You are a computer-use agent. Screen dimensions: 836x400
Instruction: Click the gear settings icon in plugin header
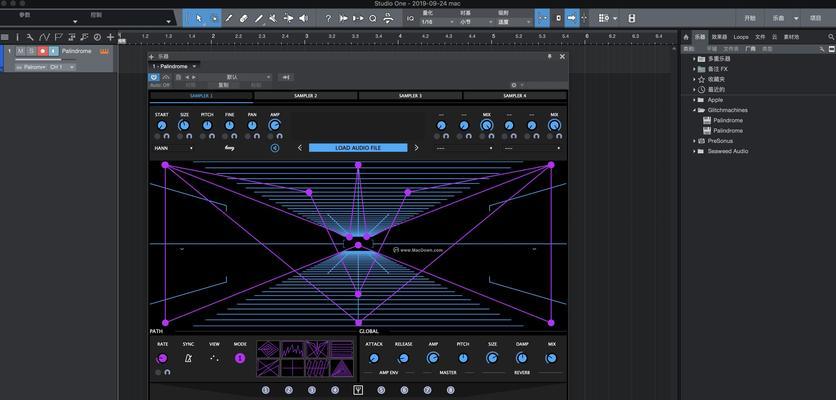513,85
